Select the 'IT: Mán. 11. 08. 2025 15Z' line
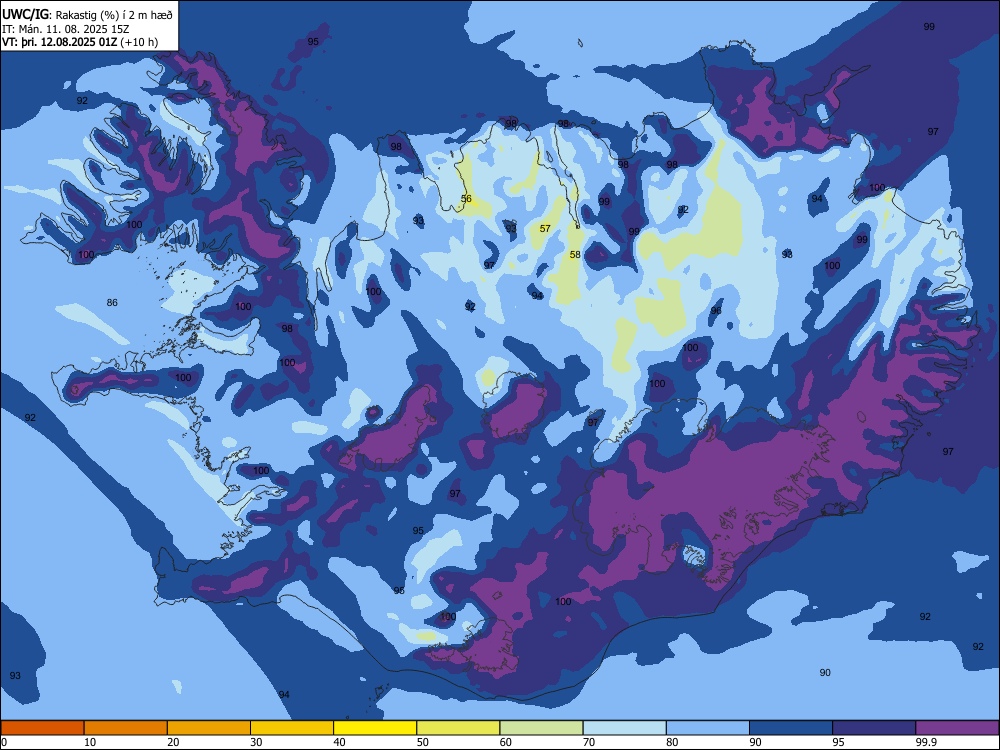The image size is (1000, 750). pyautogui.click(x=66, y=29)
